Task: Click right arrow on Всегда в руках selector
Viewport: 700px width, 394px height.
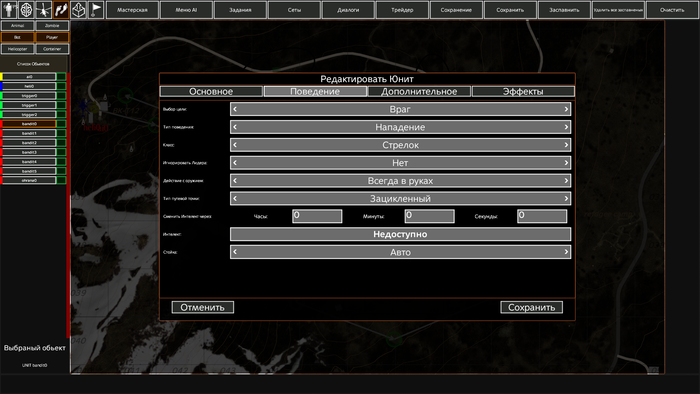Action: pyautogui.click(x=566, y=181)
